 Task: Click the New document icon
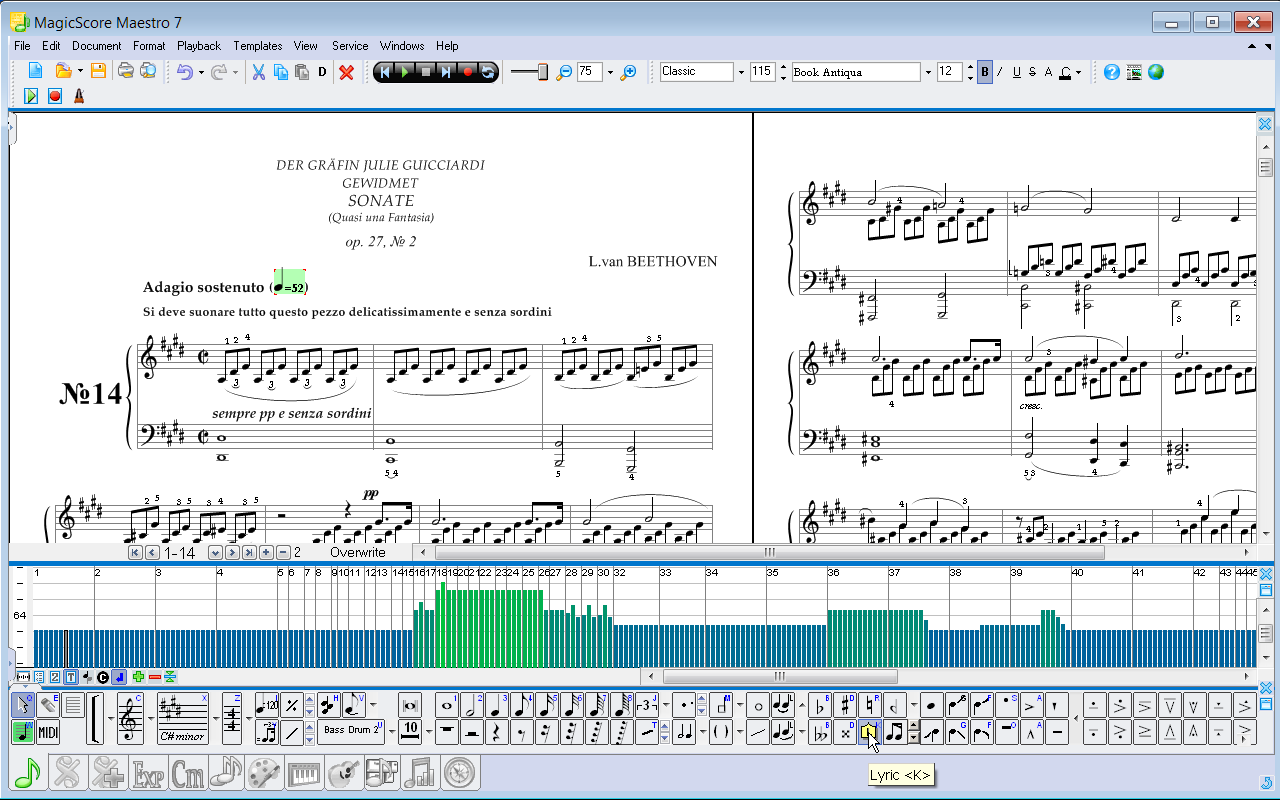coord(35,71)
